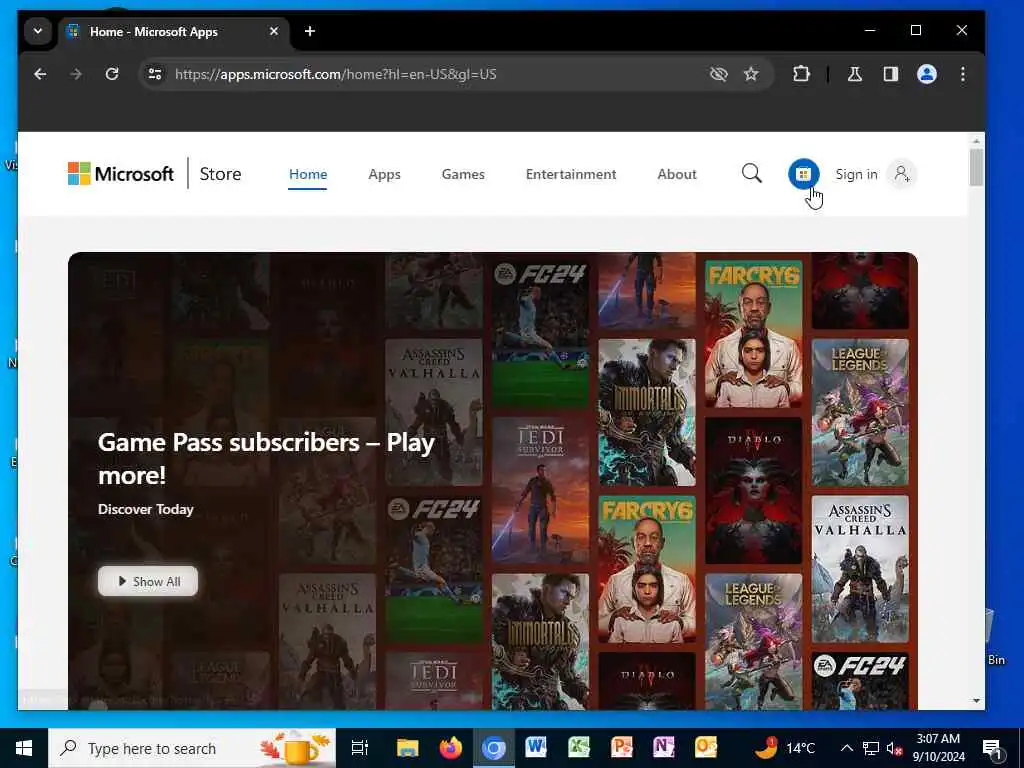View site information icon in address bar
Image resolution: width=1024 pixels, height=768 pixels.
(x=155, y=74)
